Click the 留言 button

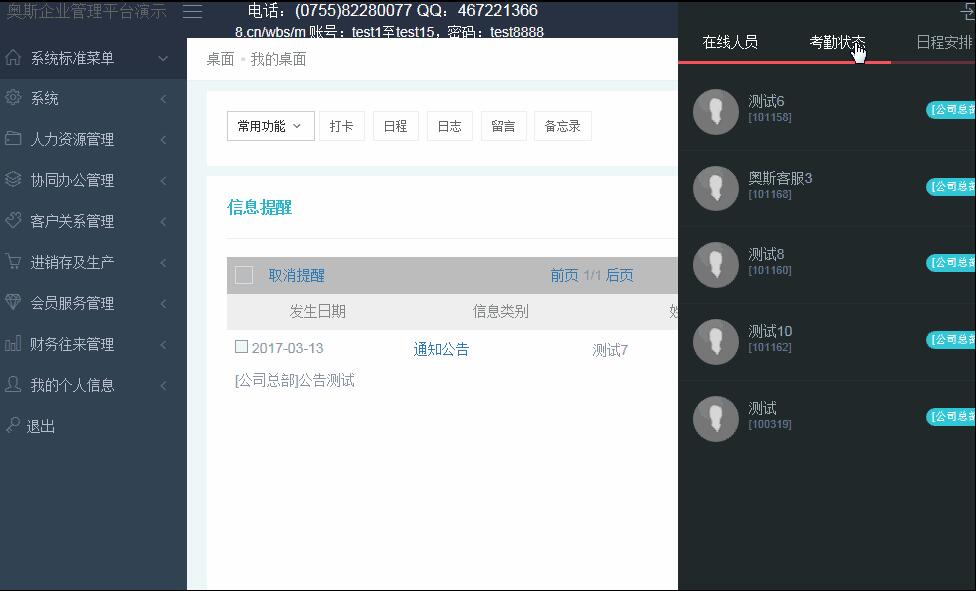tap(504, 126)
